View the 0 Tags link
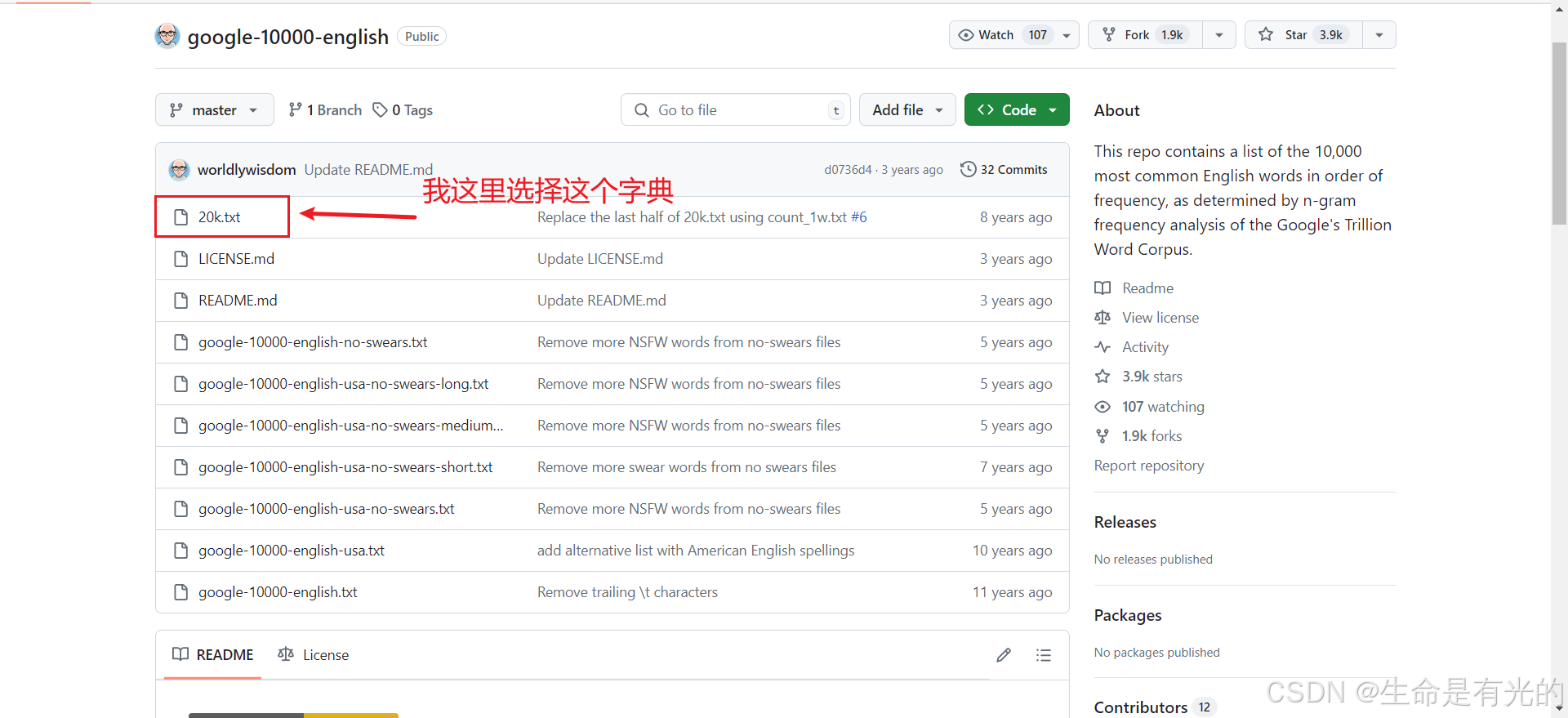This screenshot has height=718, width=1568. (x=403, y=109)
